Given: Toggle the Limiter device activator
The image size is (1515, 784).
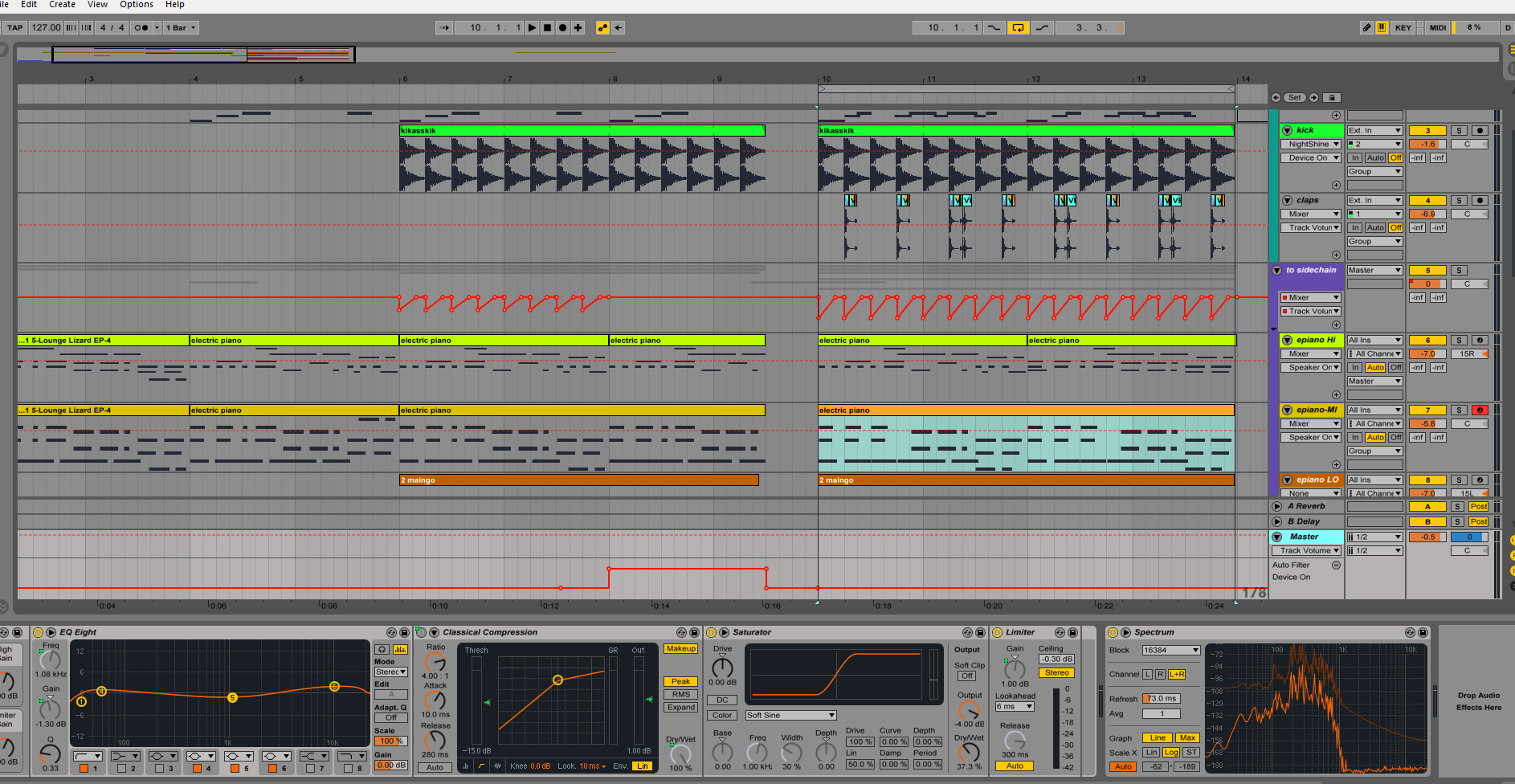Looking at the screenshot, I should click(x=998, y=632).
